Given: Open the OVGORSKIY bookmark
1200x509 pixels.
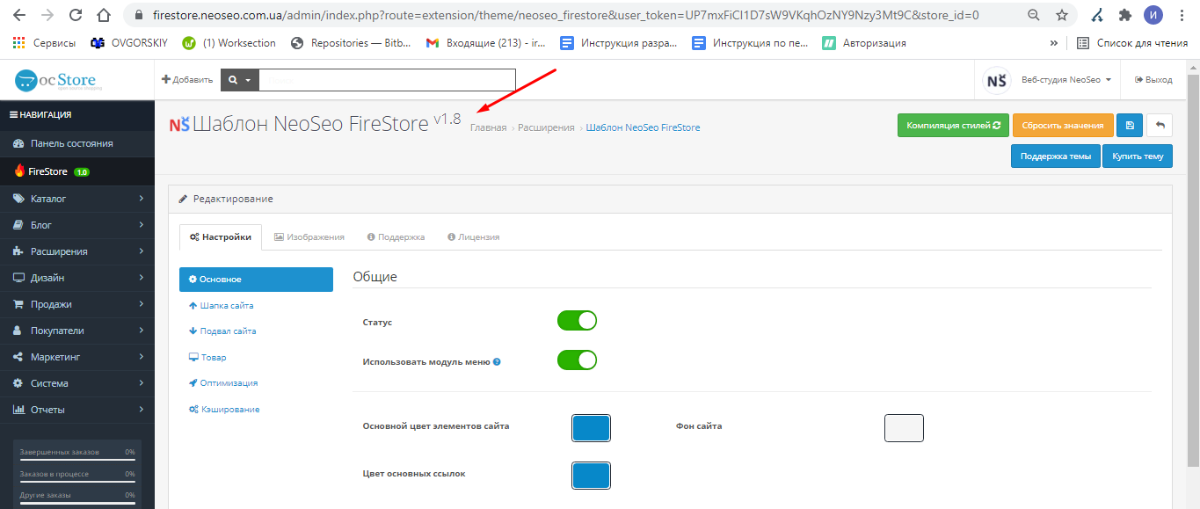Looking at the screenshot, I should coord(129,43).
